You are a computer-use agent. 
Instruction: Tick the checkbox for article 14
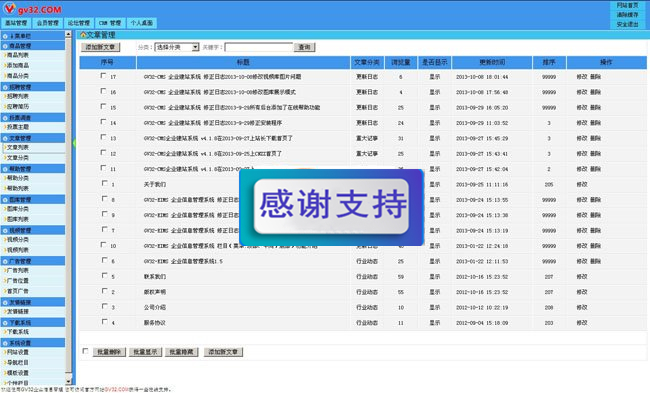pyautogui.click(x=103, y=122)
